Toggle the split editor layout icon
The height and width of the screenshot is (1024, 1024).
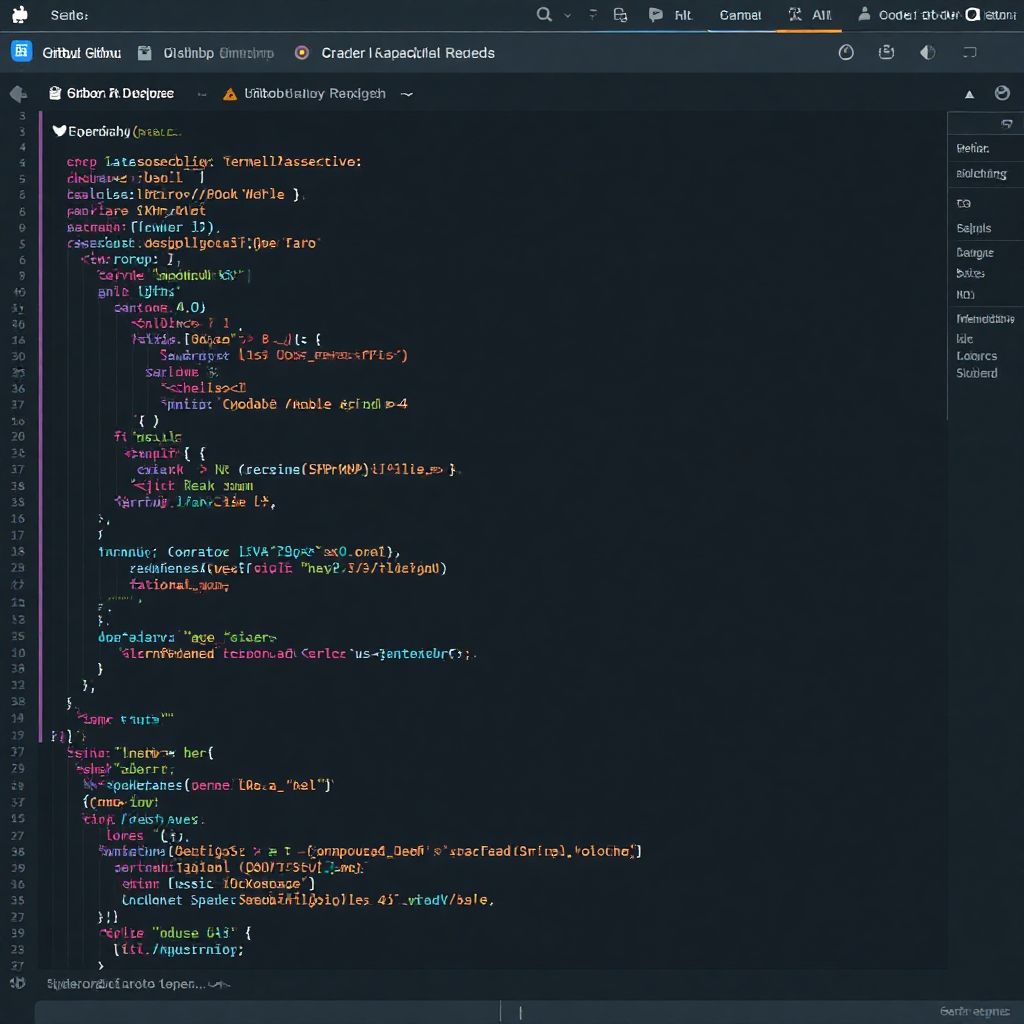967,52
